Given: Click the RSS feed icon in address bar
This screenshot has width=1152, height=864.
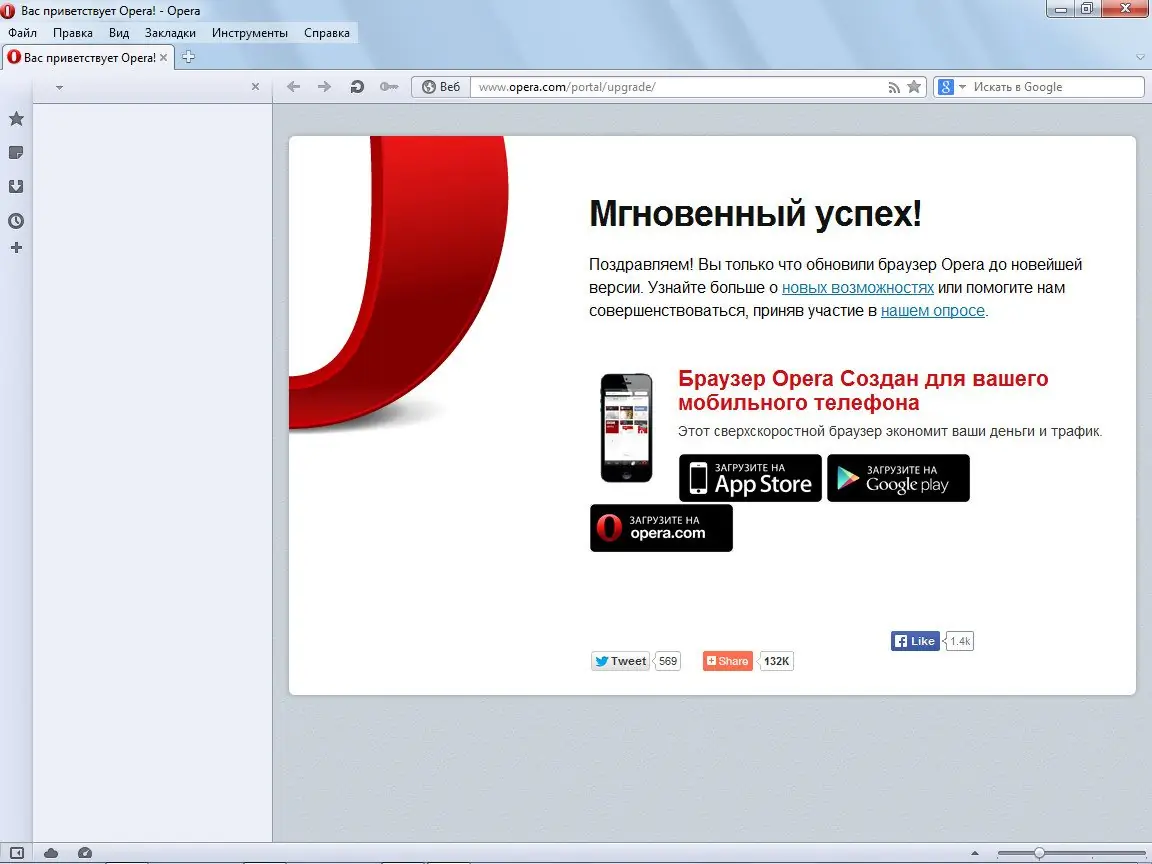Looking at the screenshot, I should click(893, 87).
